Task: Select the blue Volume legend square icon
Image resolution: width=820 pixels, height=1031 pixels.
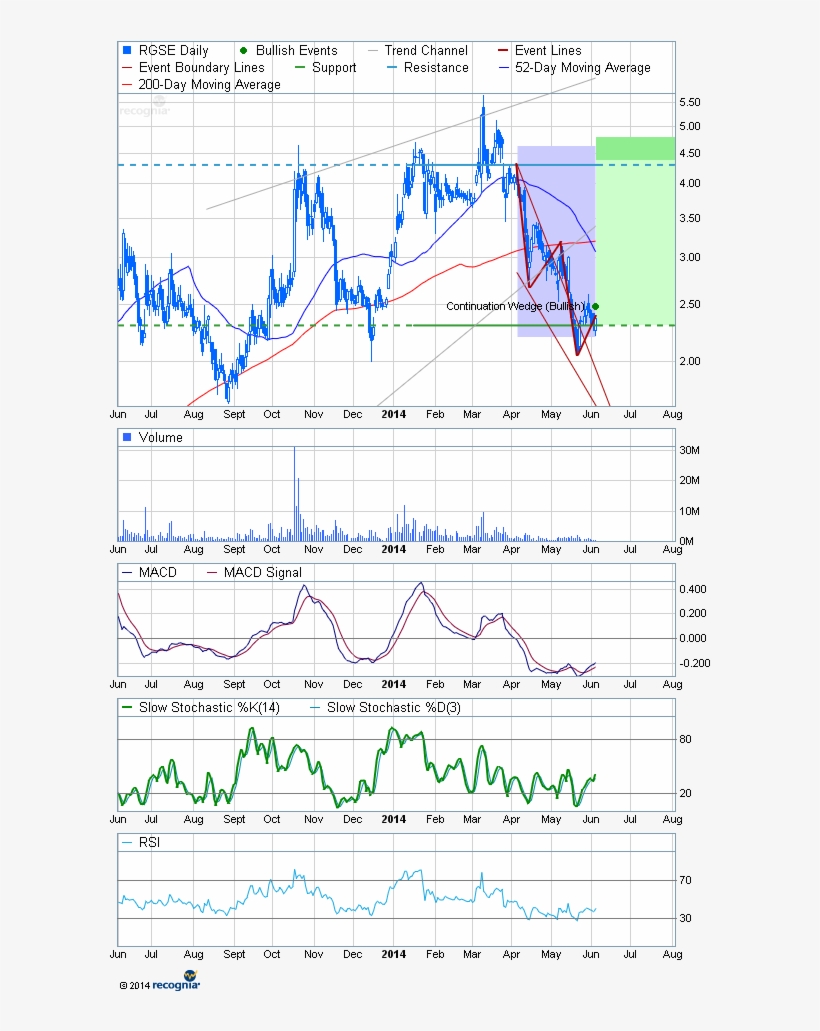Action: (x=126, y=436)
